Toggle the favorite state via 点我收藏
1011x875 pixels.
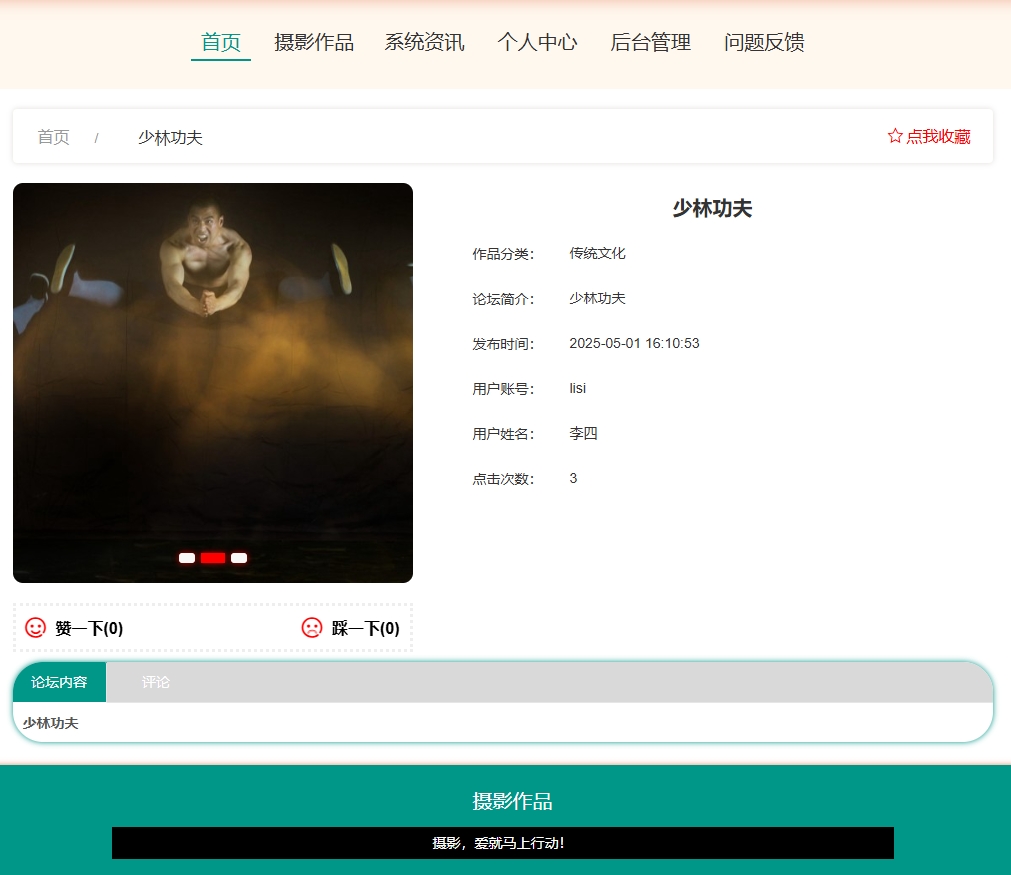[x=938, y=136]
